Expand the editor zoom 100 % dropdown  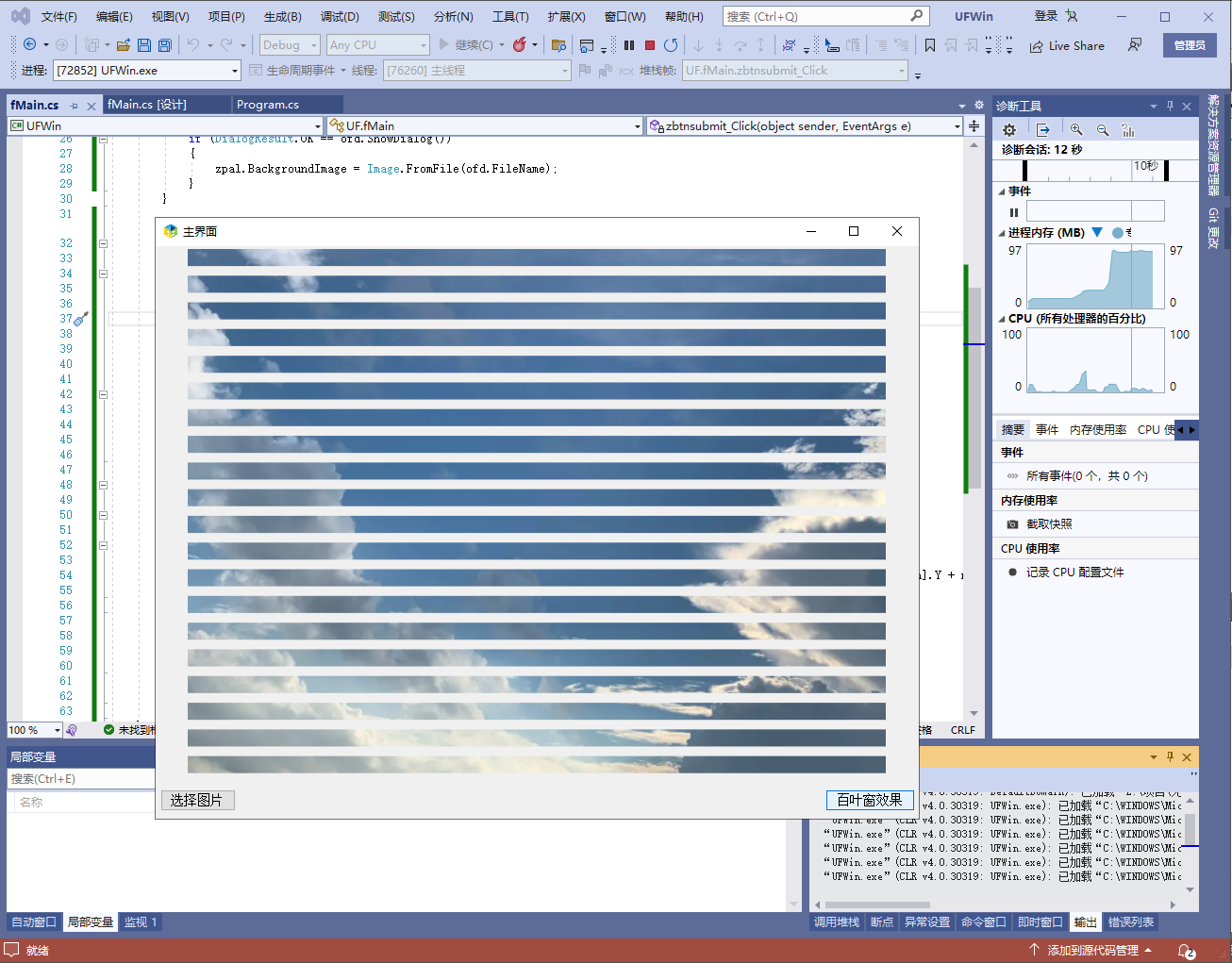pyautogui.click(x=58, y=731)
